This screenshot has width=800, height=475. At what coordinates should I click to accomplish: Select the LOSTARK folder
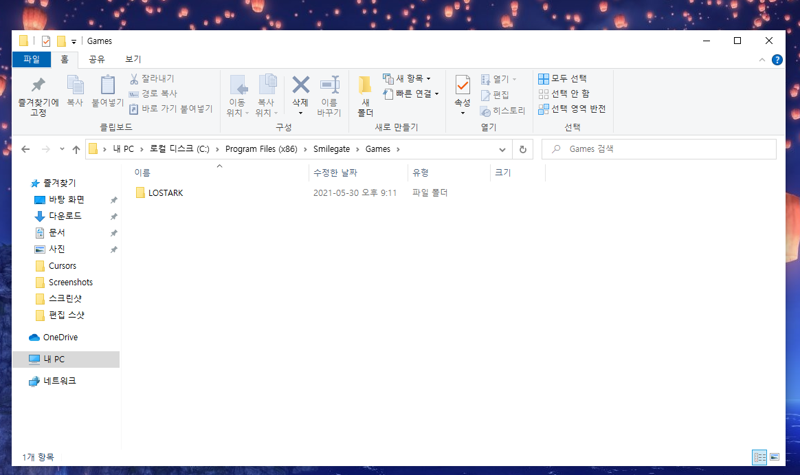(159, 193)
